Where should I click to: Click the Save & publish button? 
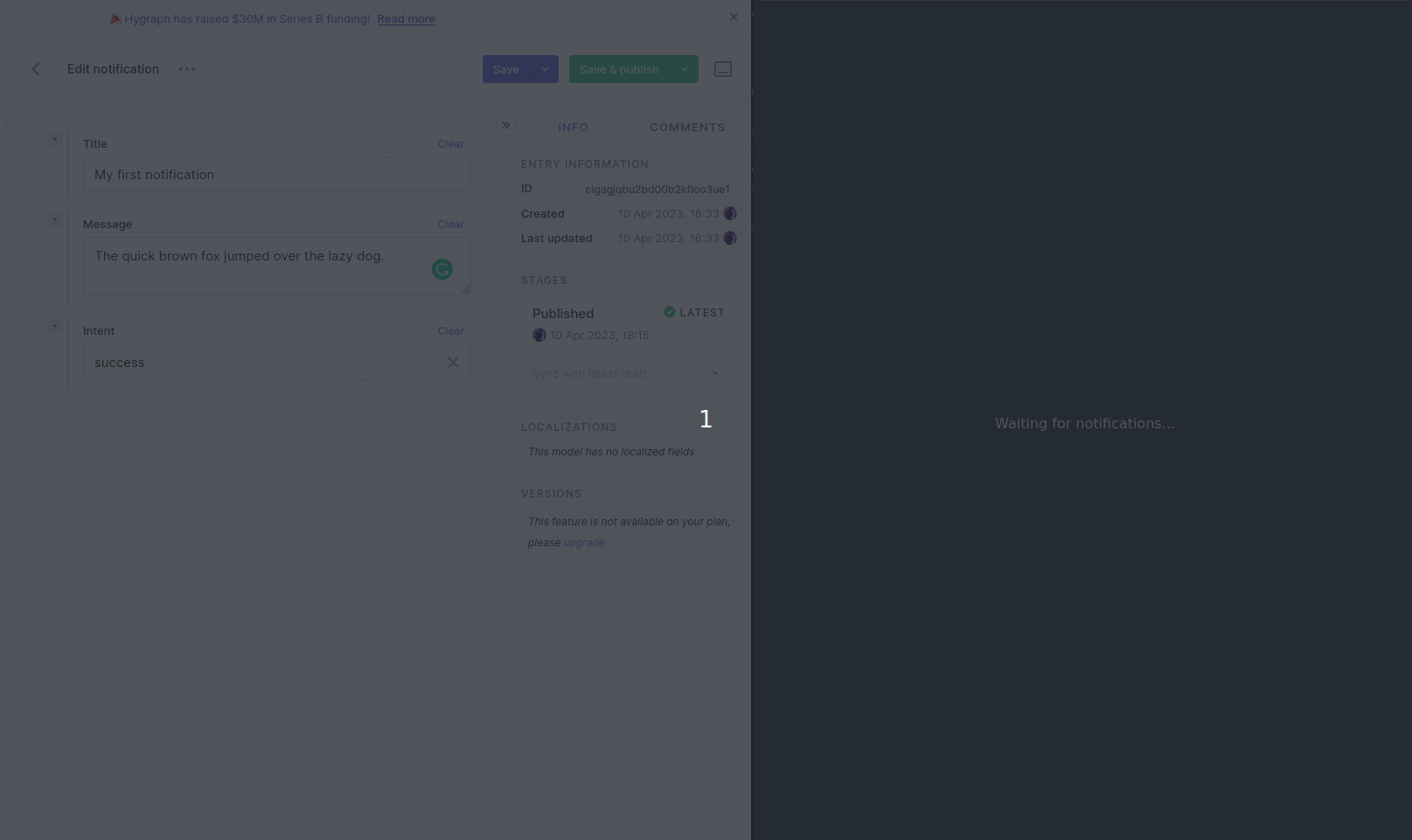tap(620, 69)
